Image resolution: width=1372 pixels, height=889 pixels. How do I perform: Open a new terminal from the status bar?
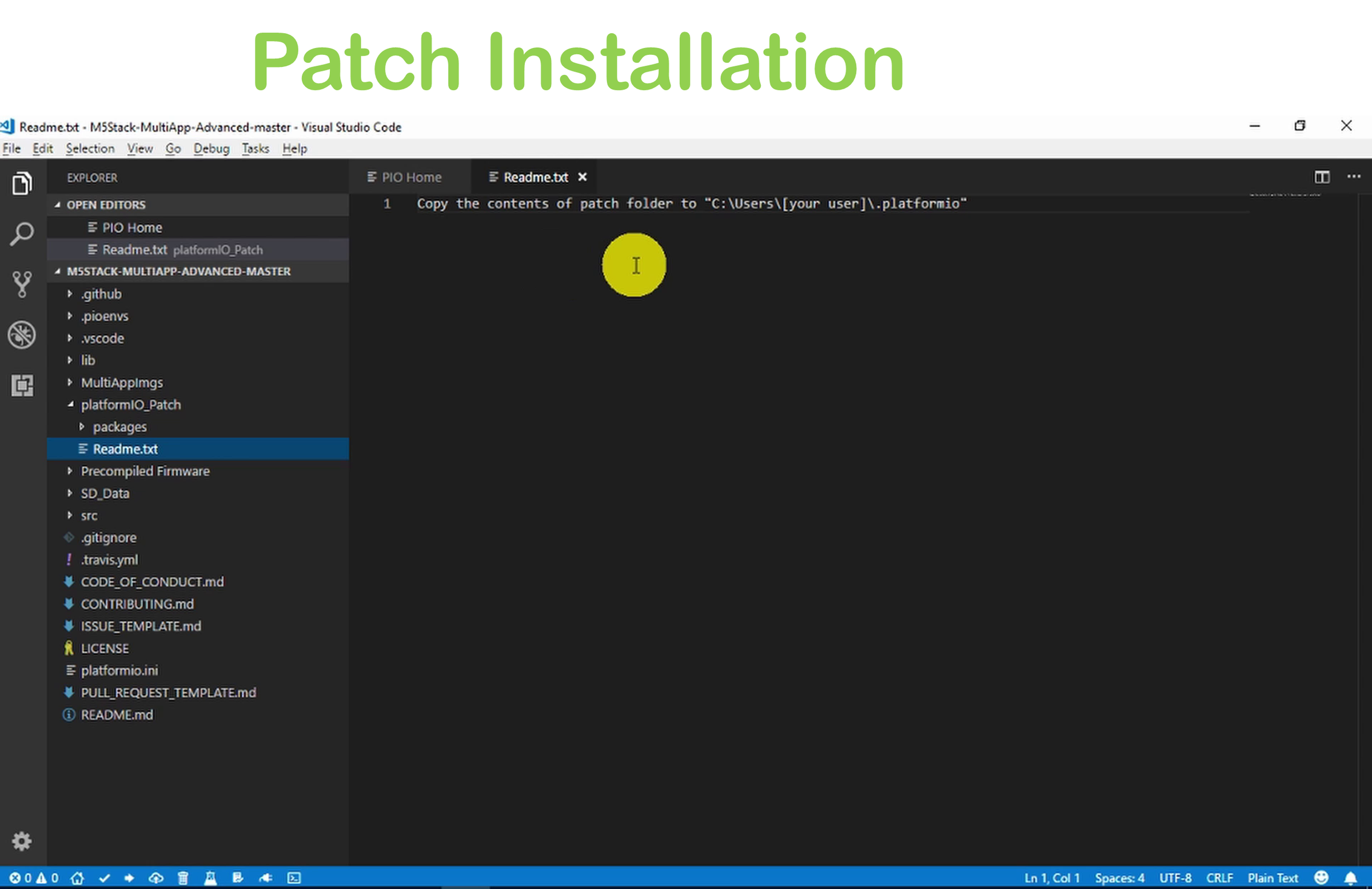point(294,878)
